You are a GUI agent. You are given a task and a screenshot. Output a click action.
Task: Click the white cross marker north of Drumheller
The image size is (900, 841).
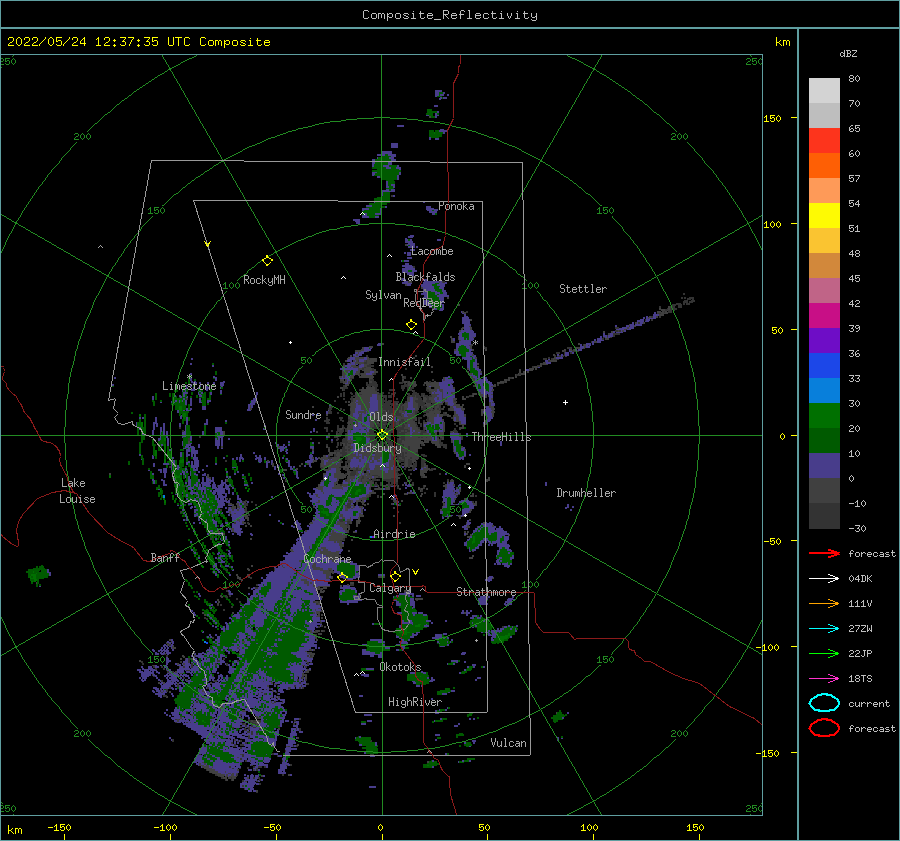565,402
